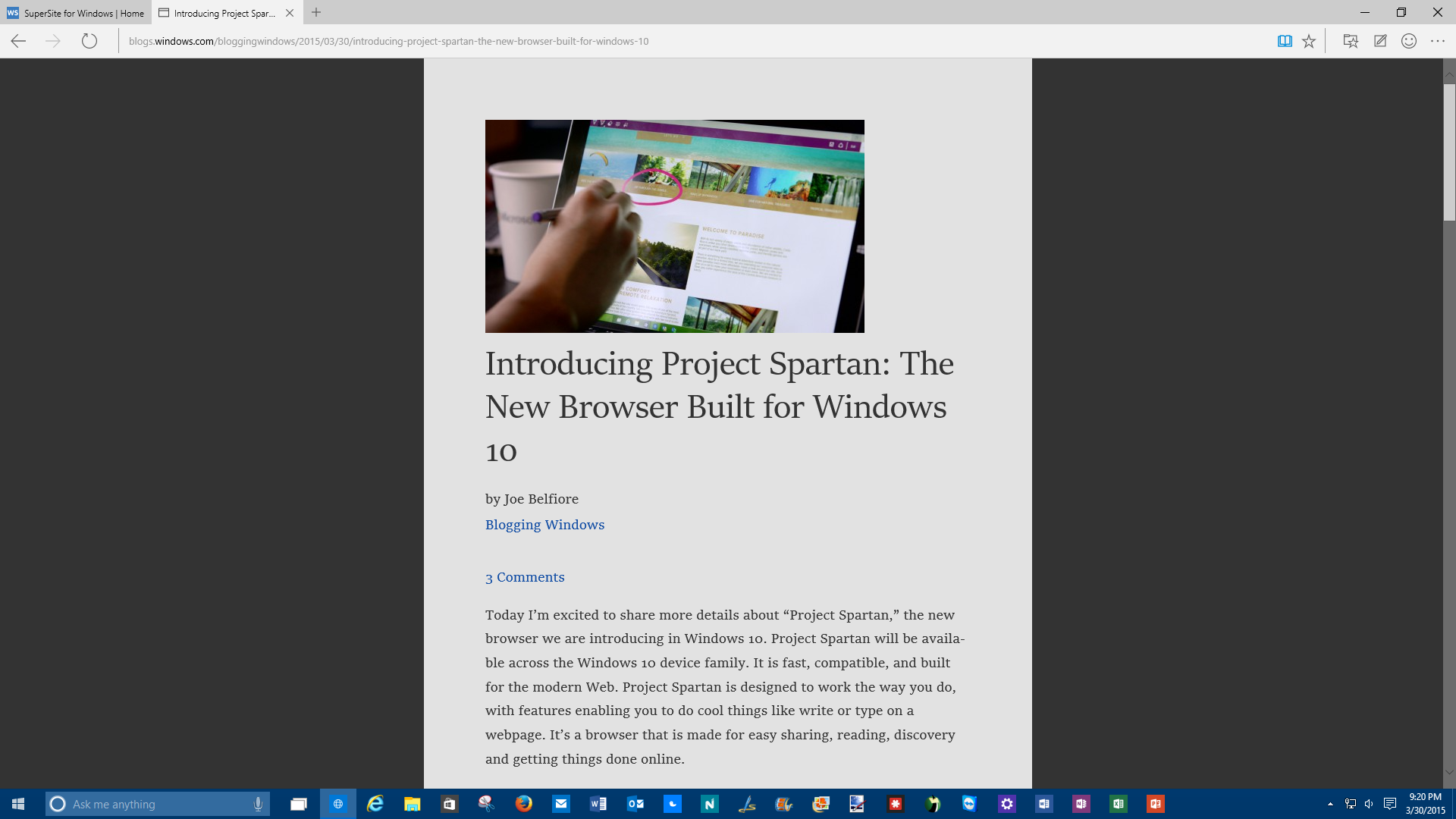The image size is (1456, 819).
Task: Start Web Note pen annotation tool
Action: 1380,41
